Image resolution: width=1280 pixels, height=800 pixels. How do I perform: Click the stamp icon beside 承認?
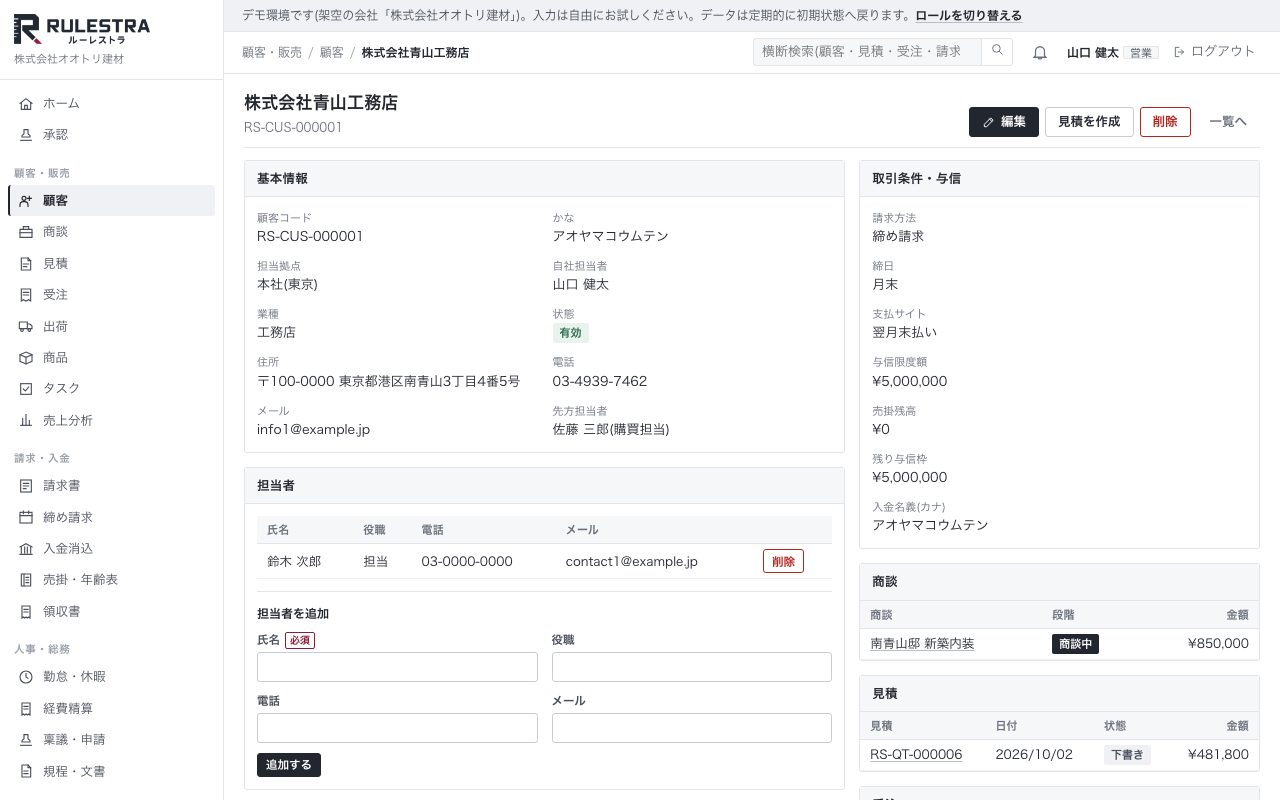[26, 134]
